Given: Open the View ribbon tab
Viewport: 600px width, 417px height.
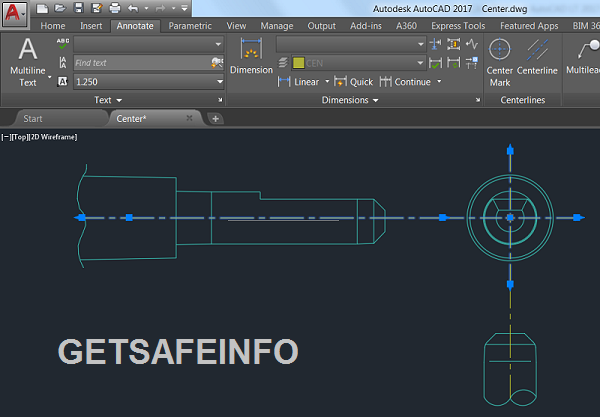Looking at the screenshot, I should click(x=236, y=26).
